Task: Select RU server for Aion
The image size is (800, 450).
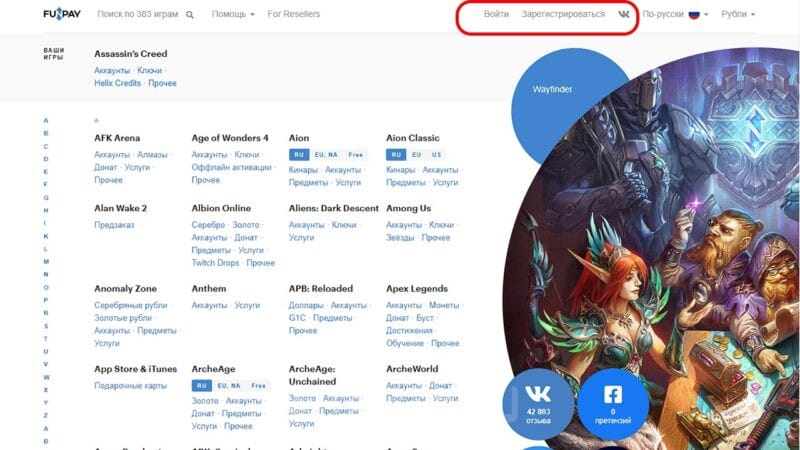Action: click(299, 155)
